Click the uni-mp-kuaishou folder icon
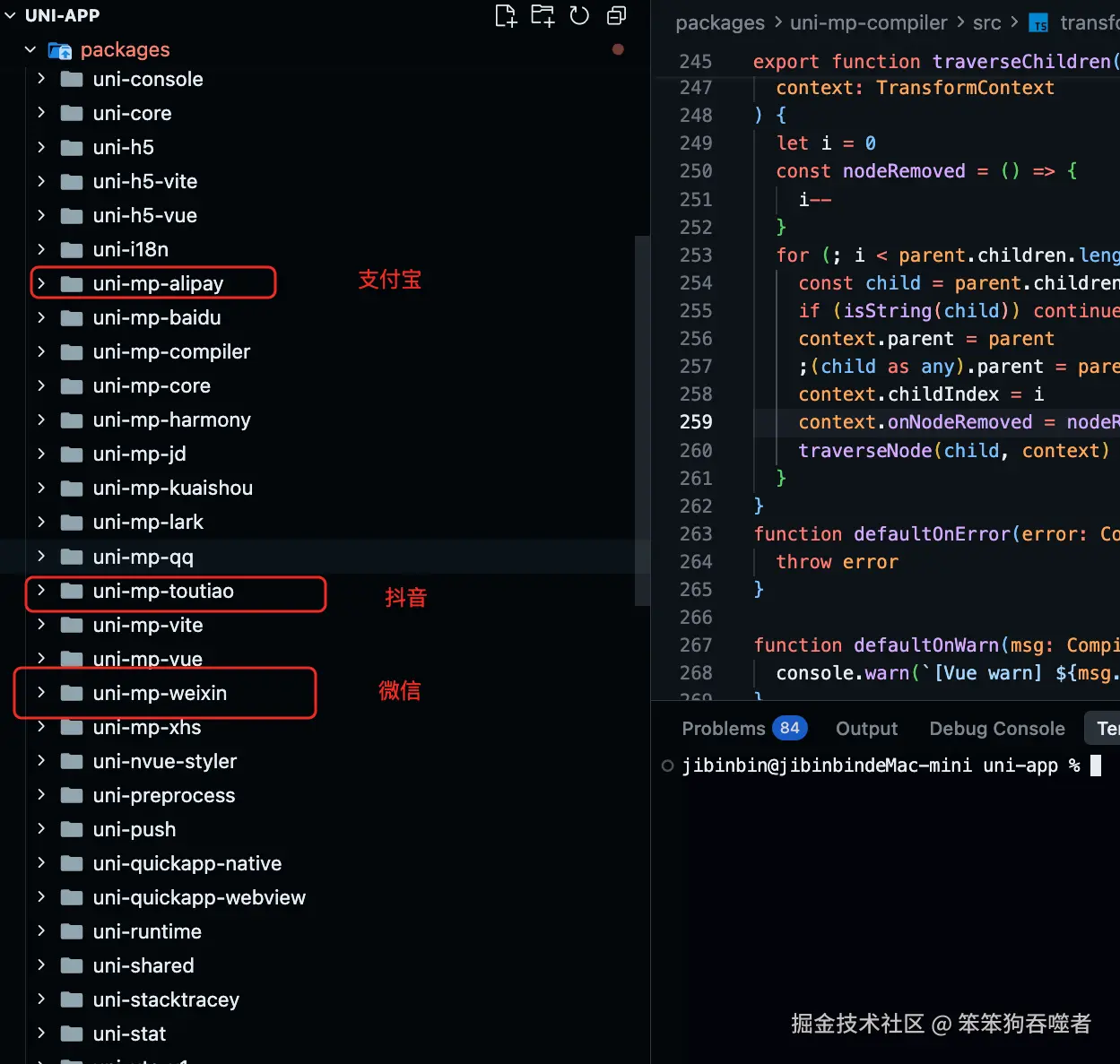Viewport: 1120px width, 1064px height. (x=72, y=489)
